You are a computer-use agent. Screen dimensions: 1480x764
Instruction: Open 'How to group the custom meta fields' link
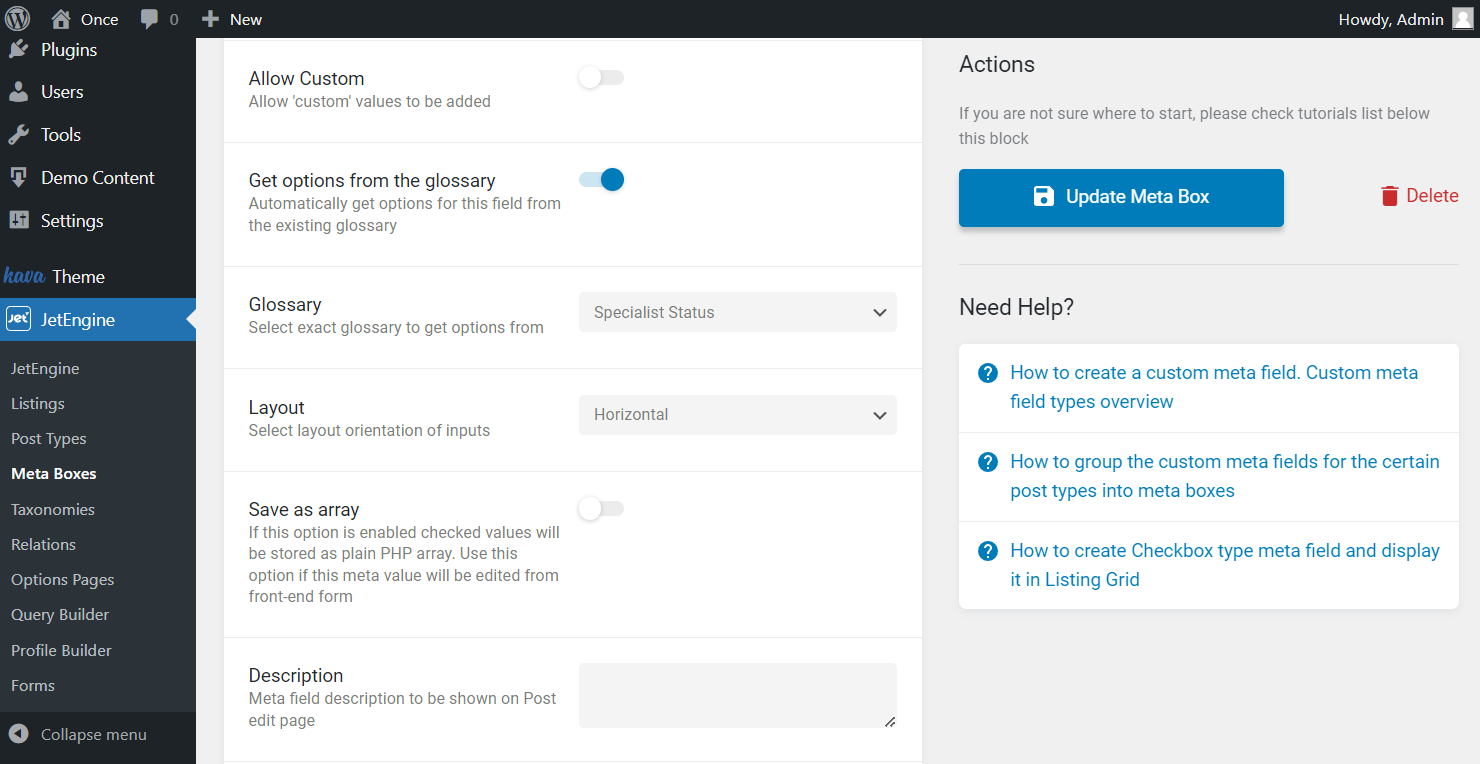[x=1225, y=476]
